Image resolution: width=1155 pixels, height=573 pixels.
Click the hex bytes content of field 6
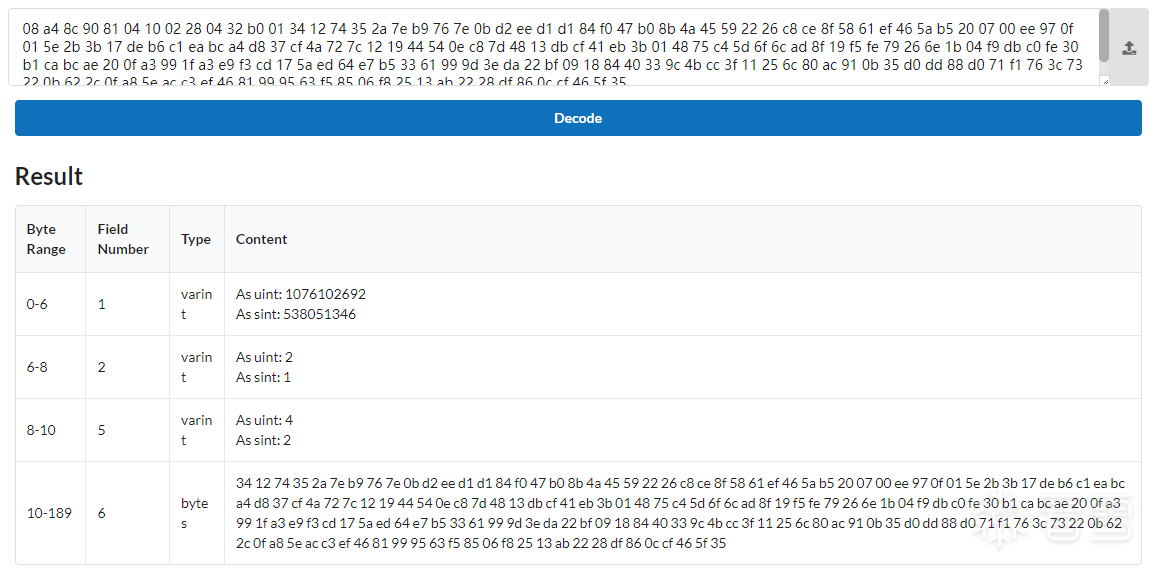click(680, 513)
